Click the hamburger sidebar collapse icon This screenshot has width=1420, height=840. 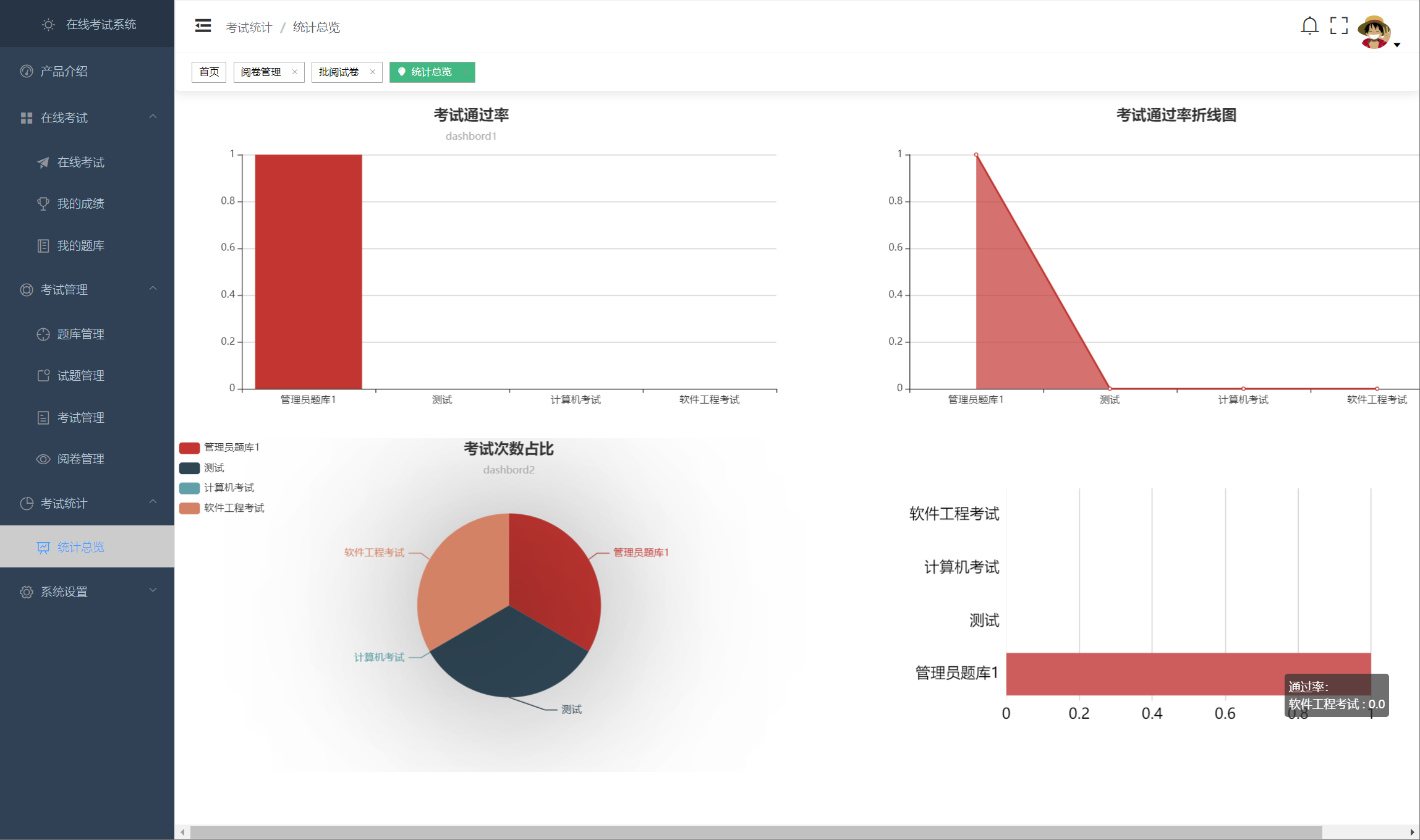[x=203, y=26]
